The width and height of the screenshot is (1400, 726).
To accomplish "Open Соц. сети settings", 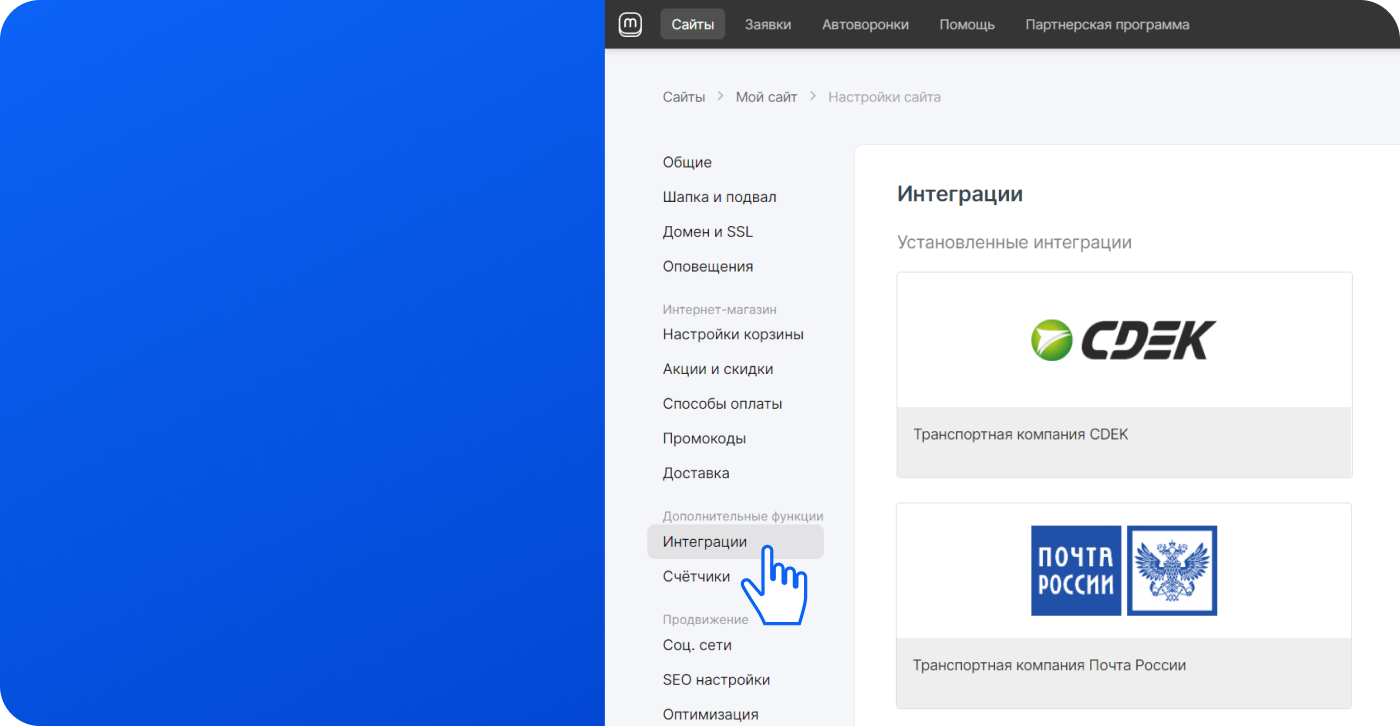I will [697, 645].
